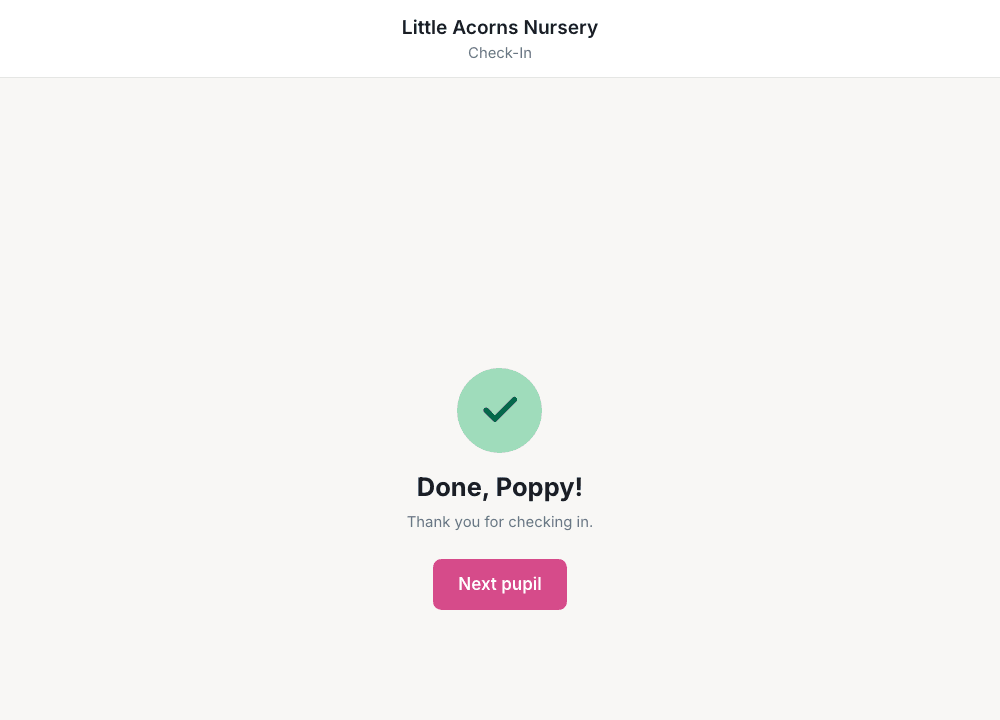Click the success checkmark above Done, Poppy!
1000x720 pixels.
tap(499, 410)
